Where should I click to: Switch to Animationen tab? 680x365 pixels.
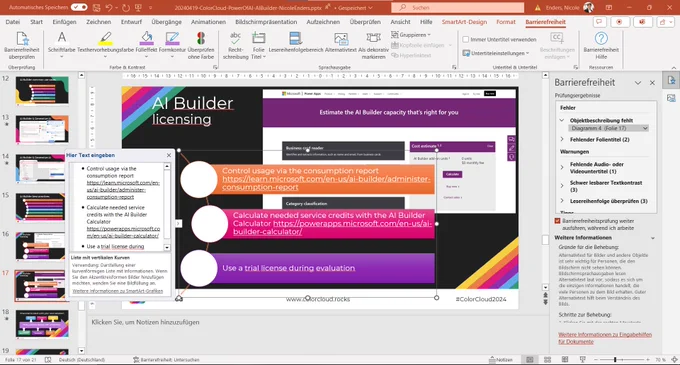pos(208,22)
